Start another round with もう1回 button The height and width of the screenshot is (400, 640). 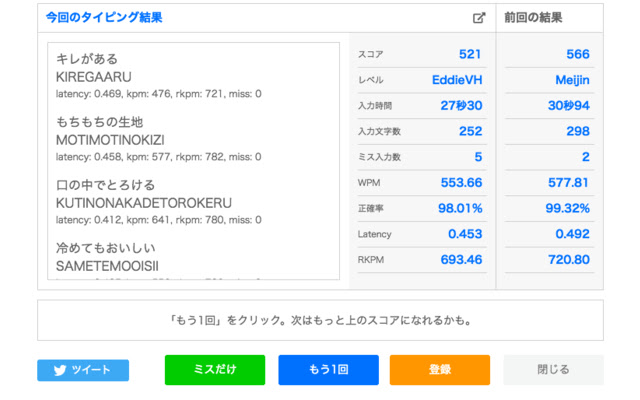coord(328,370)
